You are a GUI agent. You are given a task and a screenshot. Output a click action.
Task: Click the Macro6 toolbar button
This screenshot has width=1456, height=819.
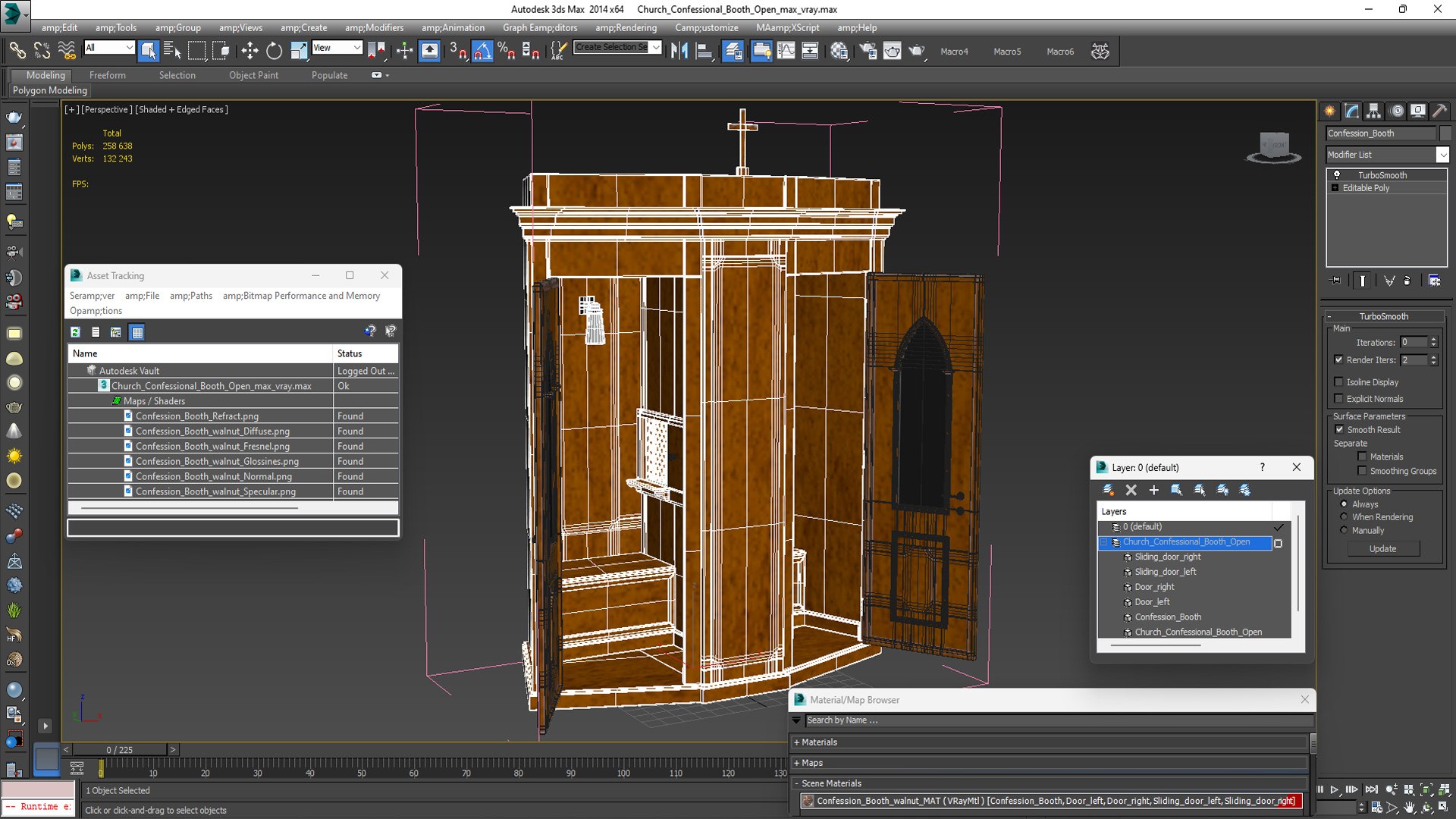1060,52
